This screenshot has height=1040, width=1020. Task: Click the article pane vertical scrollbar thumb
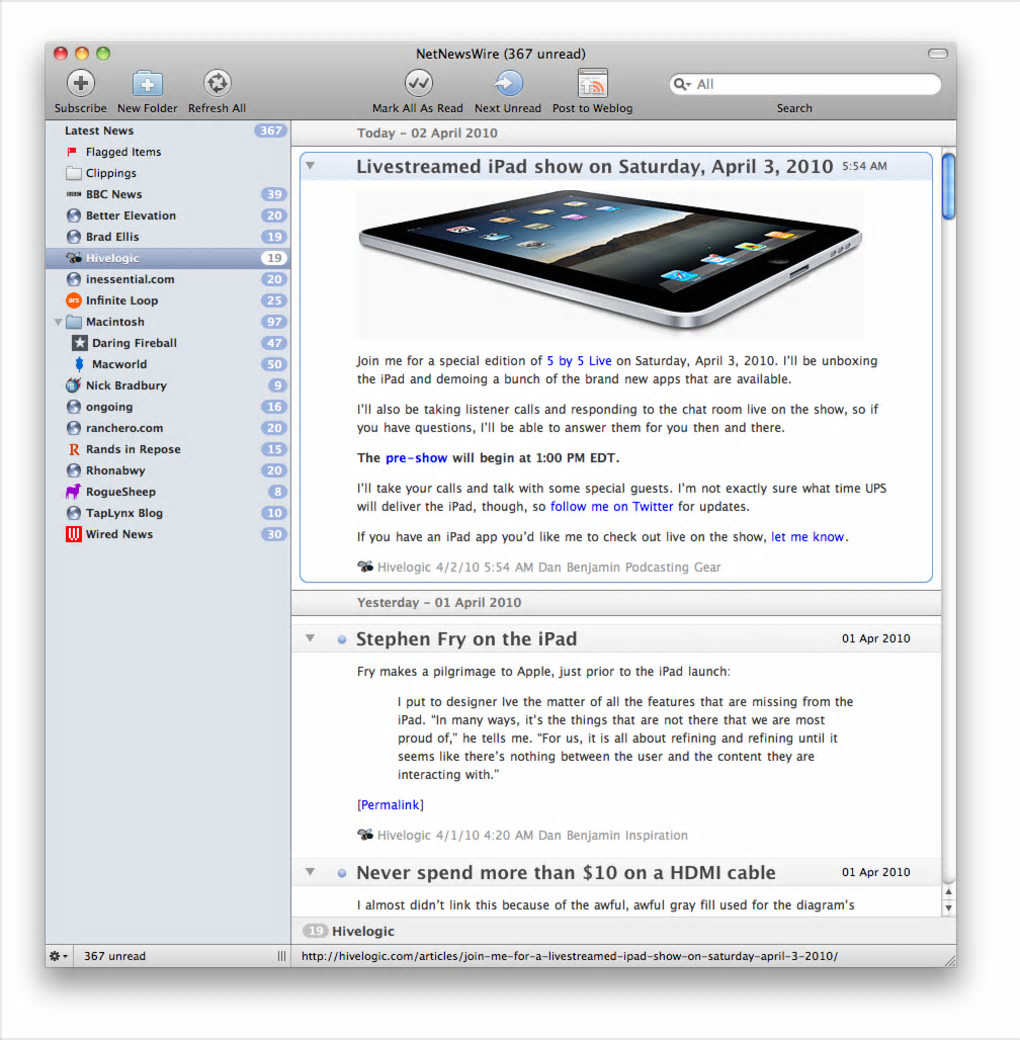(948, 186)
